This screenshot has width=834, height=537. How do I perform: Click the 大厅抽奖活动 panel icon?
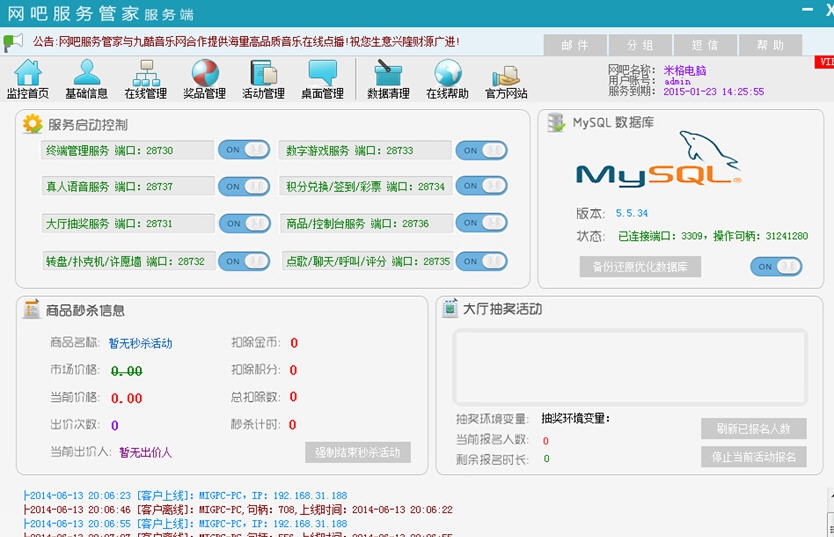(x=449, y=308)
